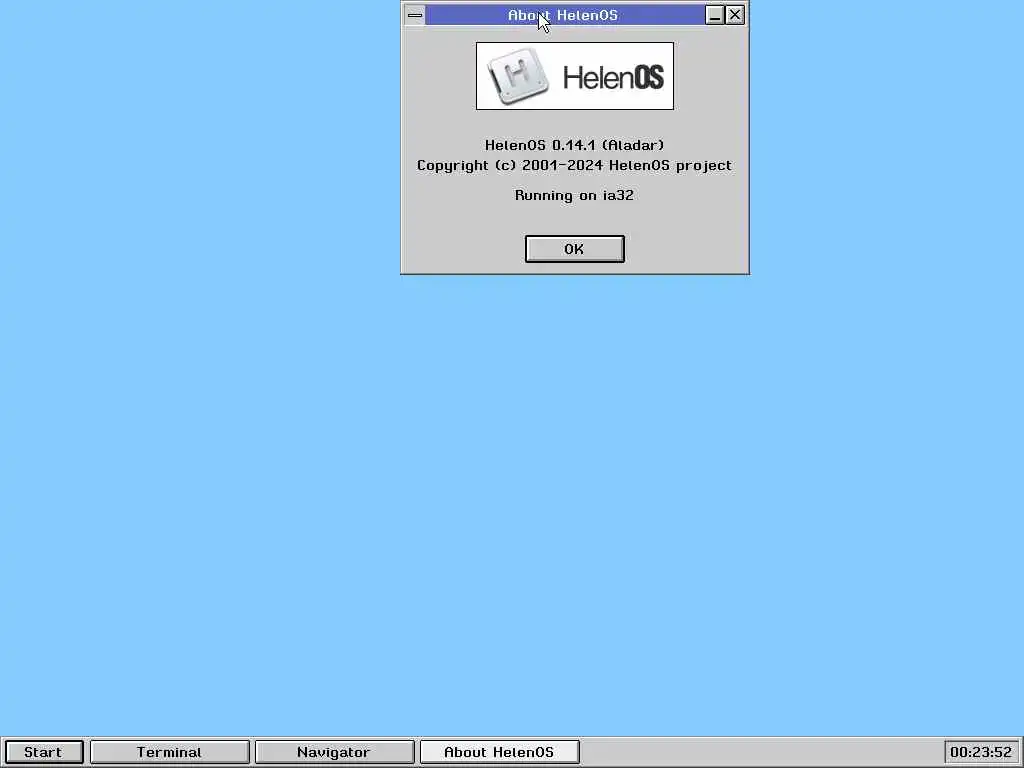The height and width of the screenshot is (768, 1024).
Task: Click the HelenOS logo image
Action: [x=575, y=76]
